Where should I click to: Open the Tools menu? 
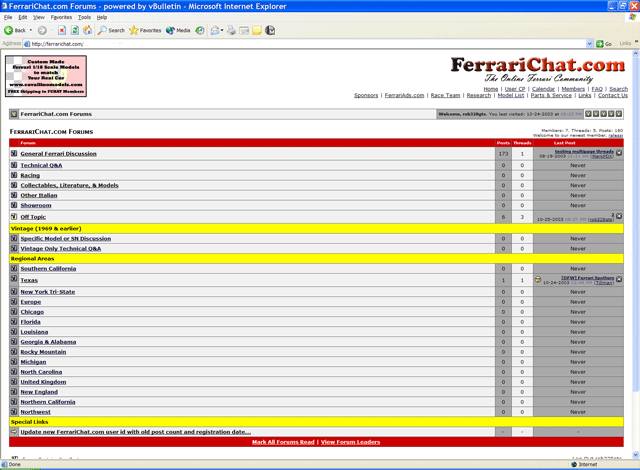(84, 17)
